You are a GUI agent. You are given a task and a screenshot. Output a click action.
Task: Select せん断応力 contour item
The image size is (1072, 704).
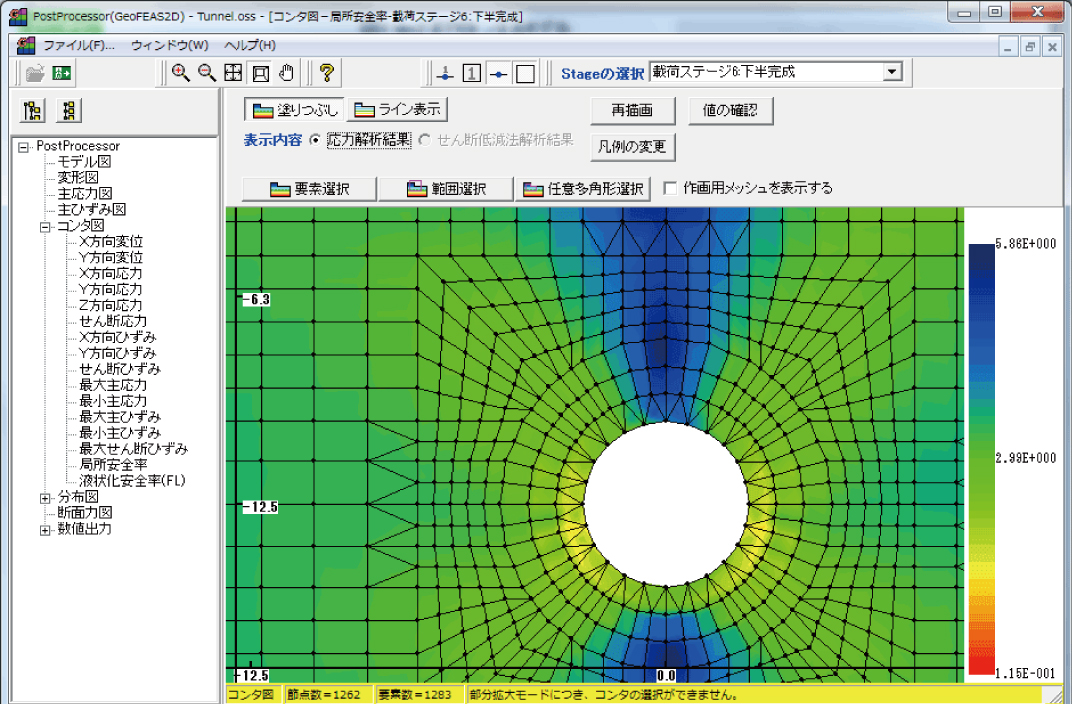(x=113, y=321)
